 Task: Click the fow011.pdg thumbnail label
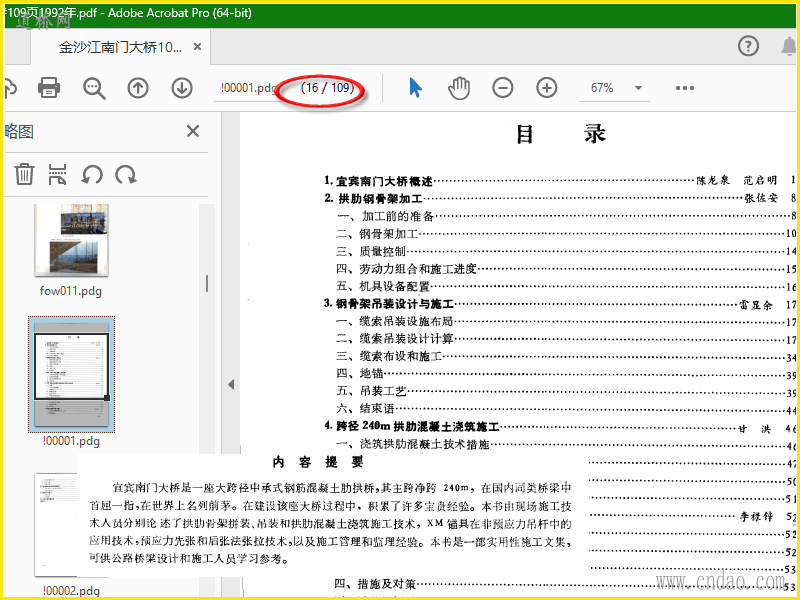coord(70,291)
